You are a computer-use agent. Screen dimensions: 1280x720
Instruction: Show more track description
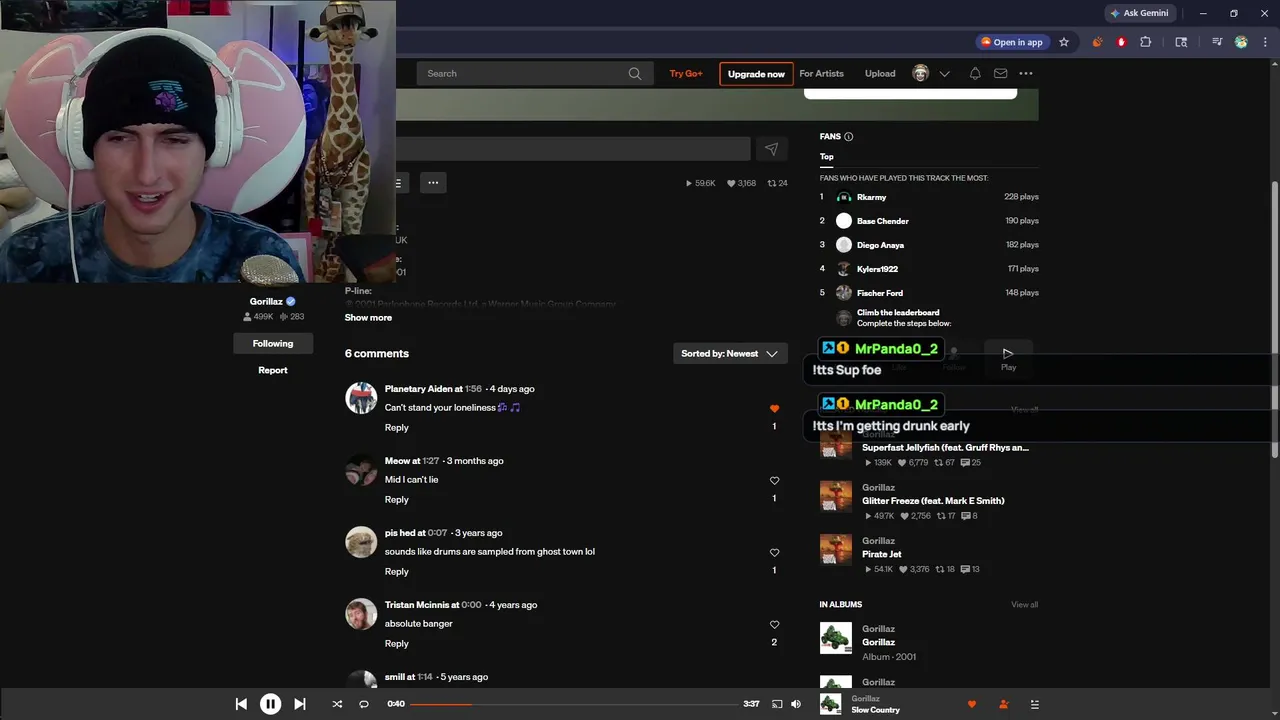[368, 318]
